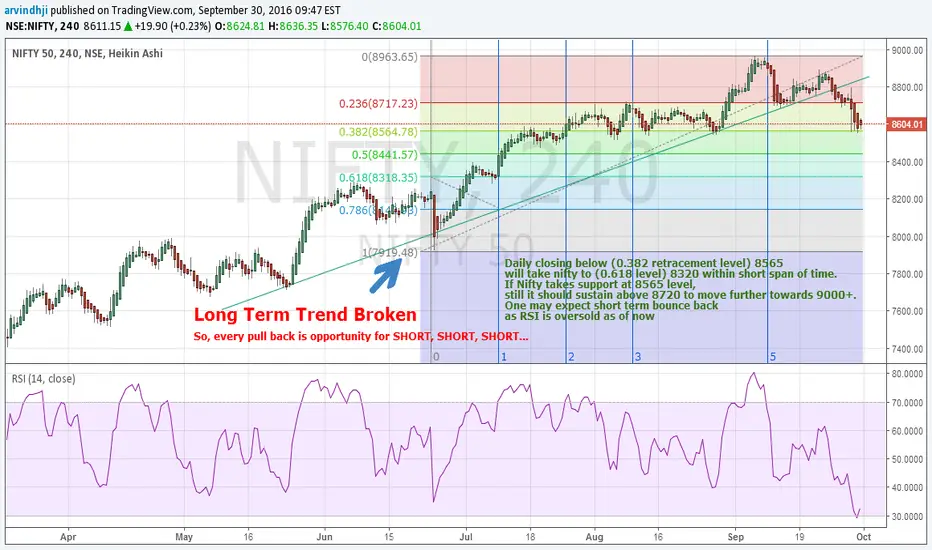The image size is (932, 550).
Task: Click the red 8604.01 current price tag
Action: coord(906,124)
